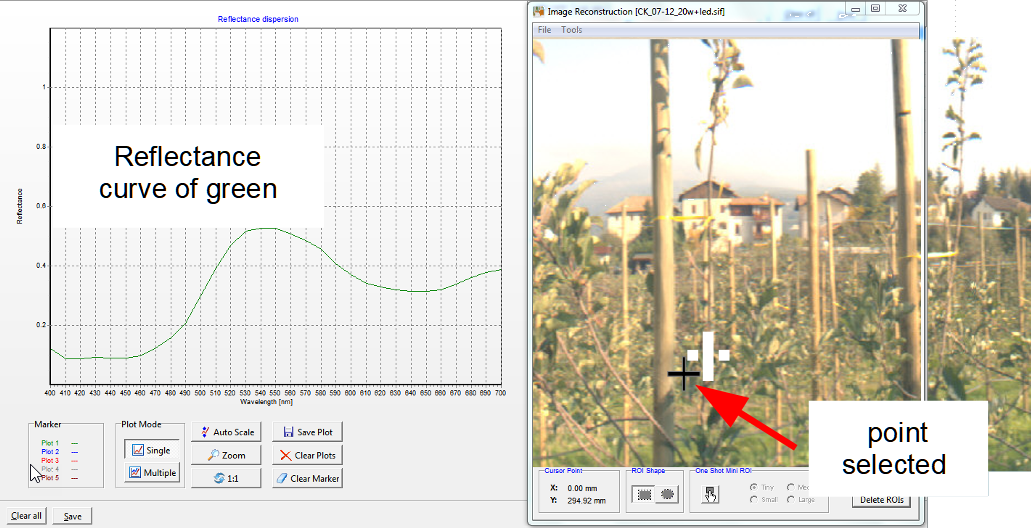1031x528 pixels.
Task: Reset the plot to 1:1 scale
Action: 226,478
